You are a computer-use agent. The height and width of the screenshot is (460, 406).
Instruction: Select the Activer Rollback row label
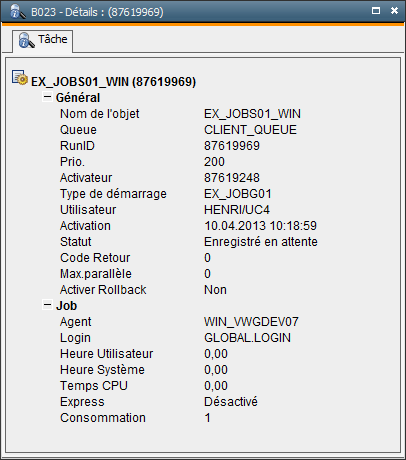click(103, 290)
